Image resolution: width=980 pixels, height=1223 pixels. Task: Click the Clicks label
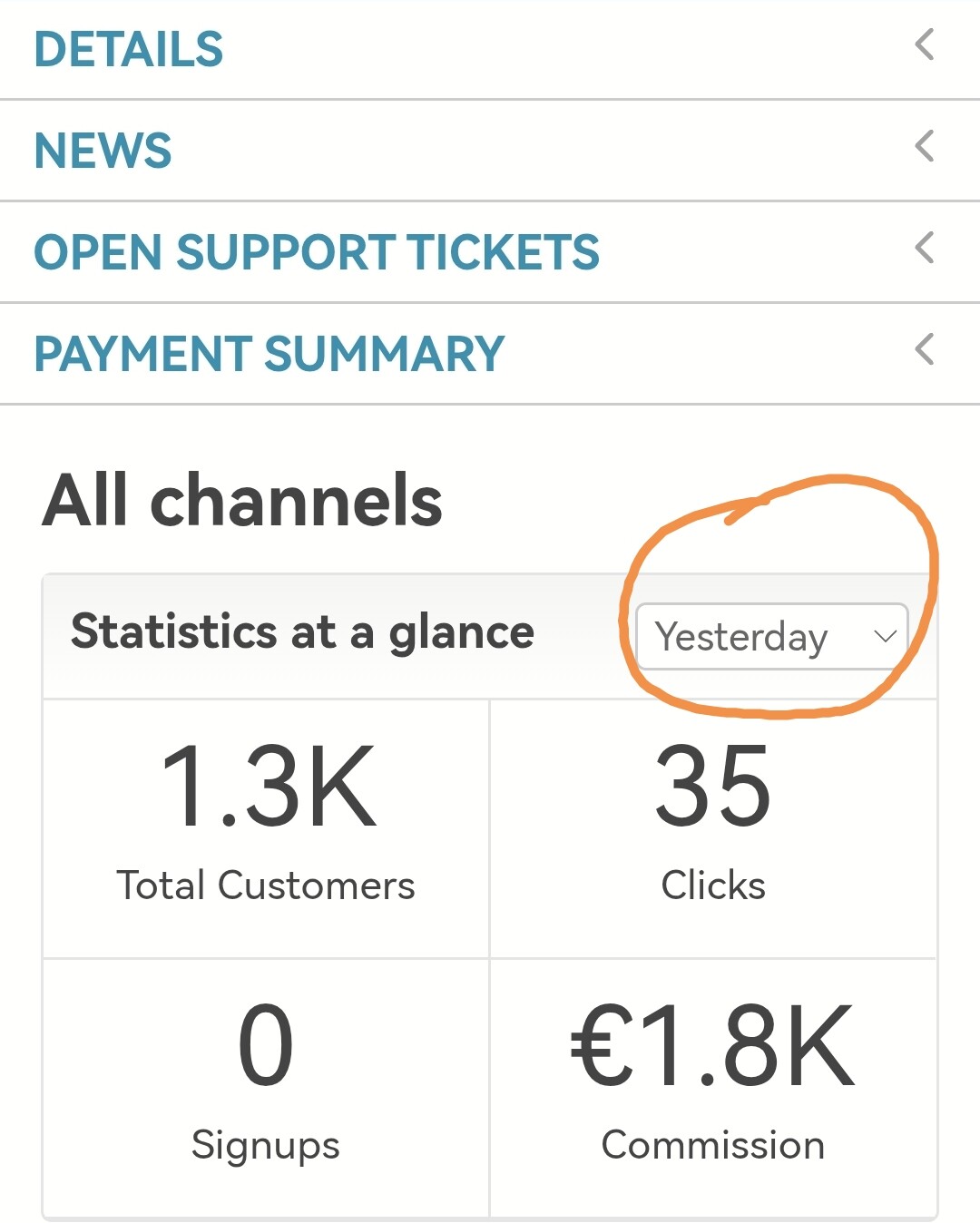(713, 885)
